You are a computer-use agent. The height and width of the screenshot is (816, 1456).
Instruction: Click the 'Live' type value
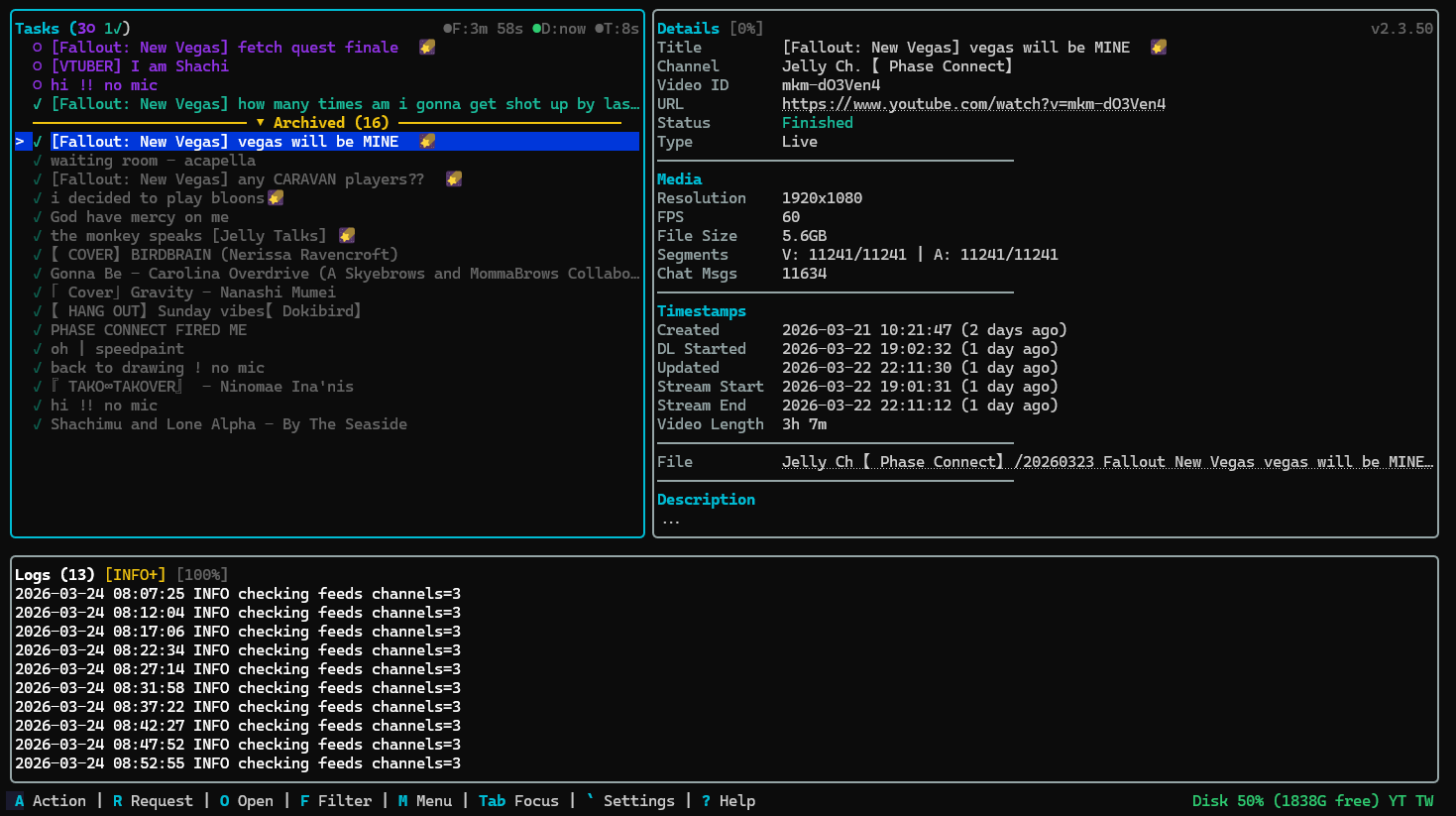pos(800,142)
